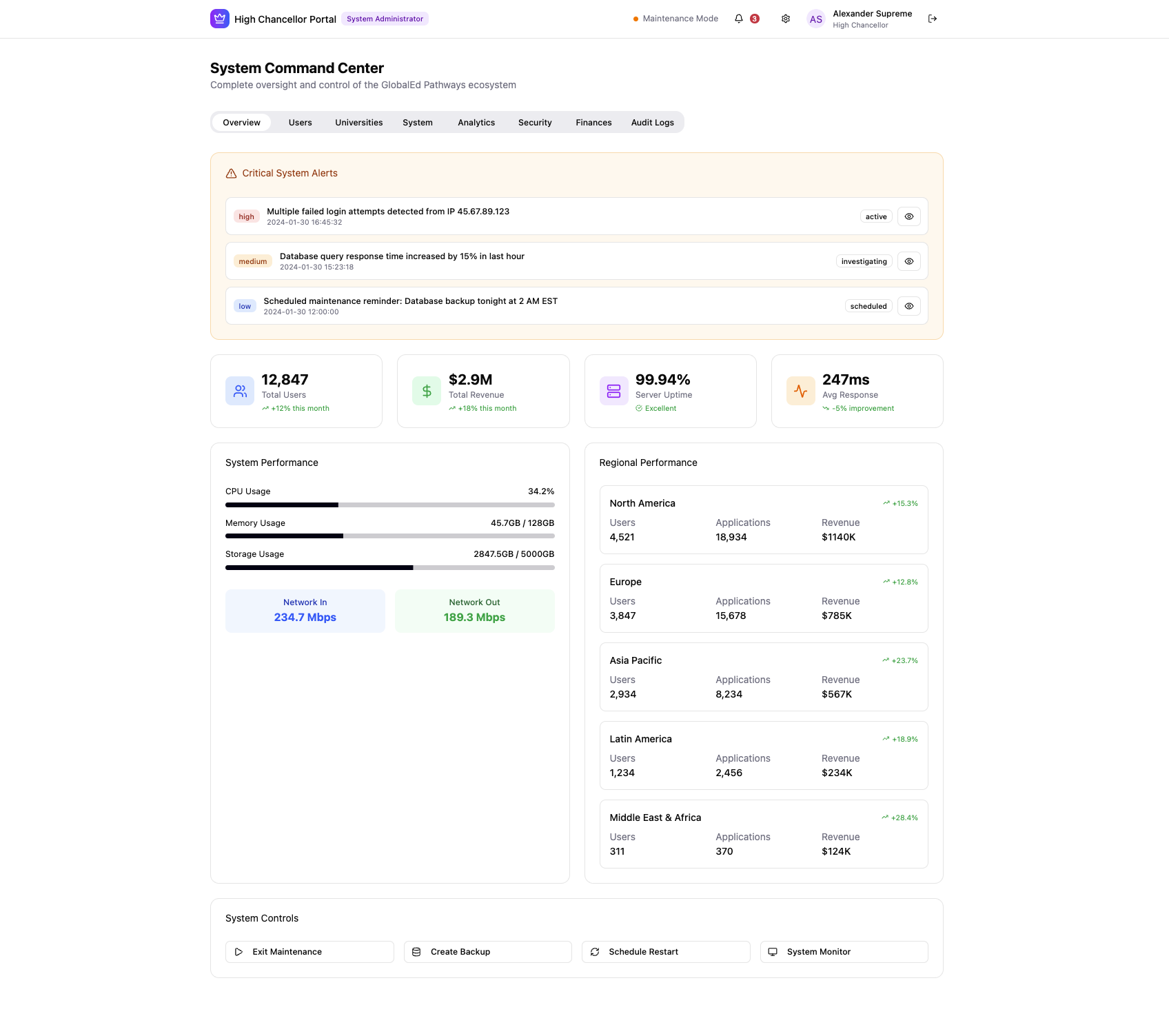The width and height of the screenshot is (1169, 1036).
Task: Click the logout arrow icon
Action: 933,19
